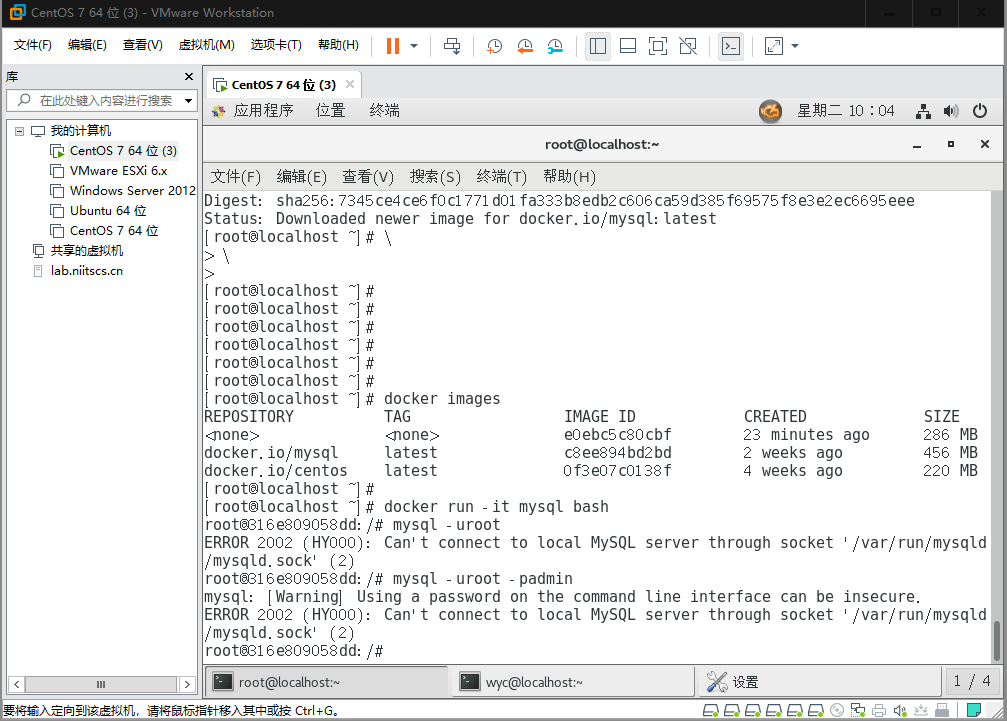Switch to Unity mode icon
The height and width of the screenshot is (721, 1007).
tap(688, 46)
